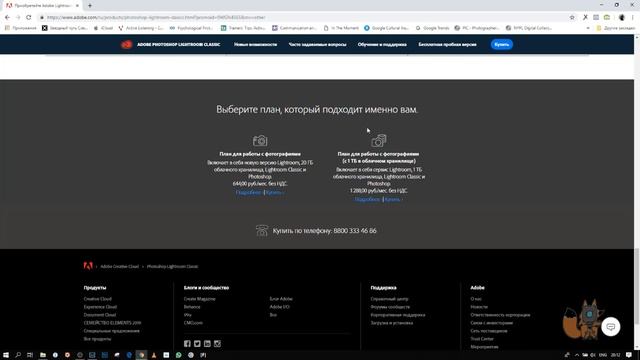Screen dimensions: 640x360
Task: Open the Trust Center footer link
Action: 482,339
